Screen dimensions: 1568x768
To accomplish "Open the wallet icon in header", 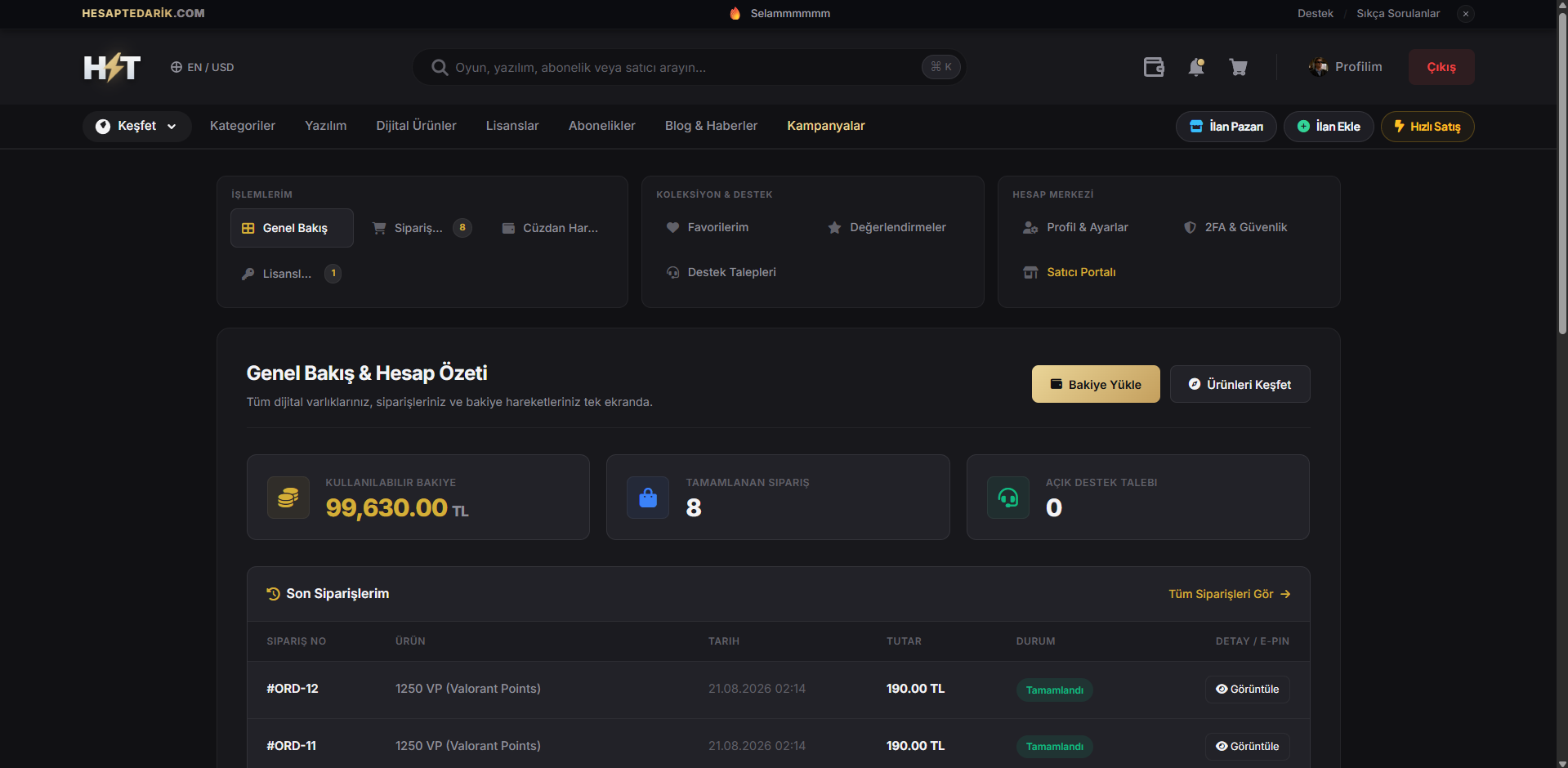I will pos(1154,67).
